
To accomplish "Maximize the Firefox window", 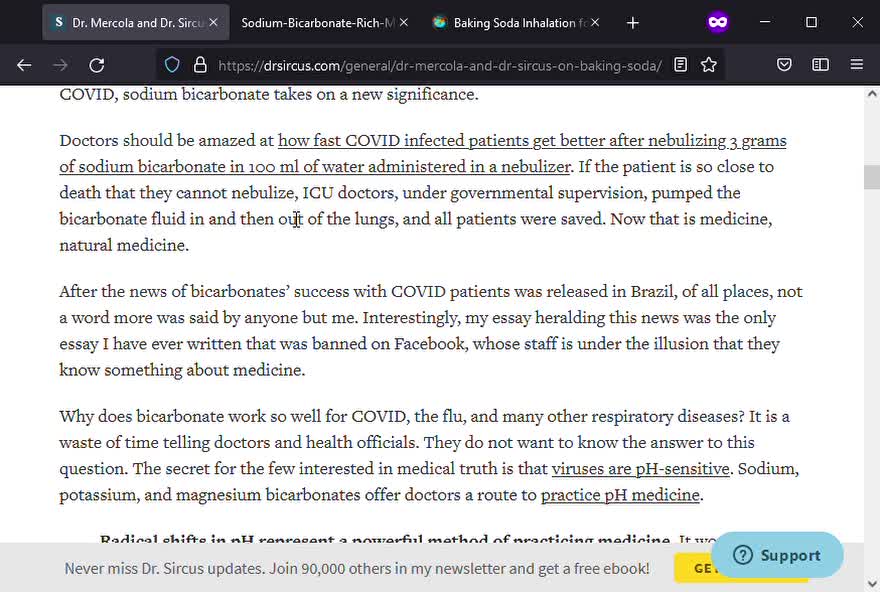I will tap(811, 22).
